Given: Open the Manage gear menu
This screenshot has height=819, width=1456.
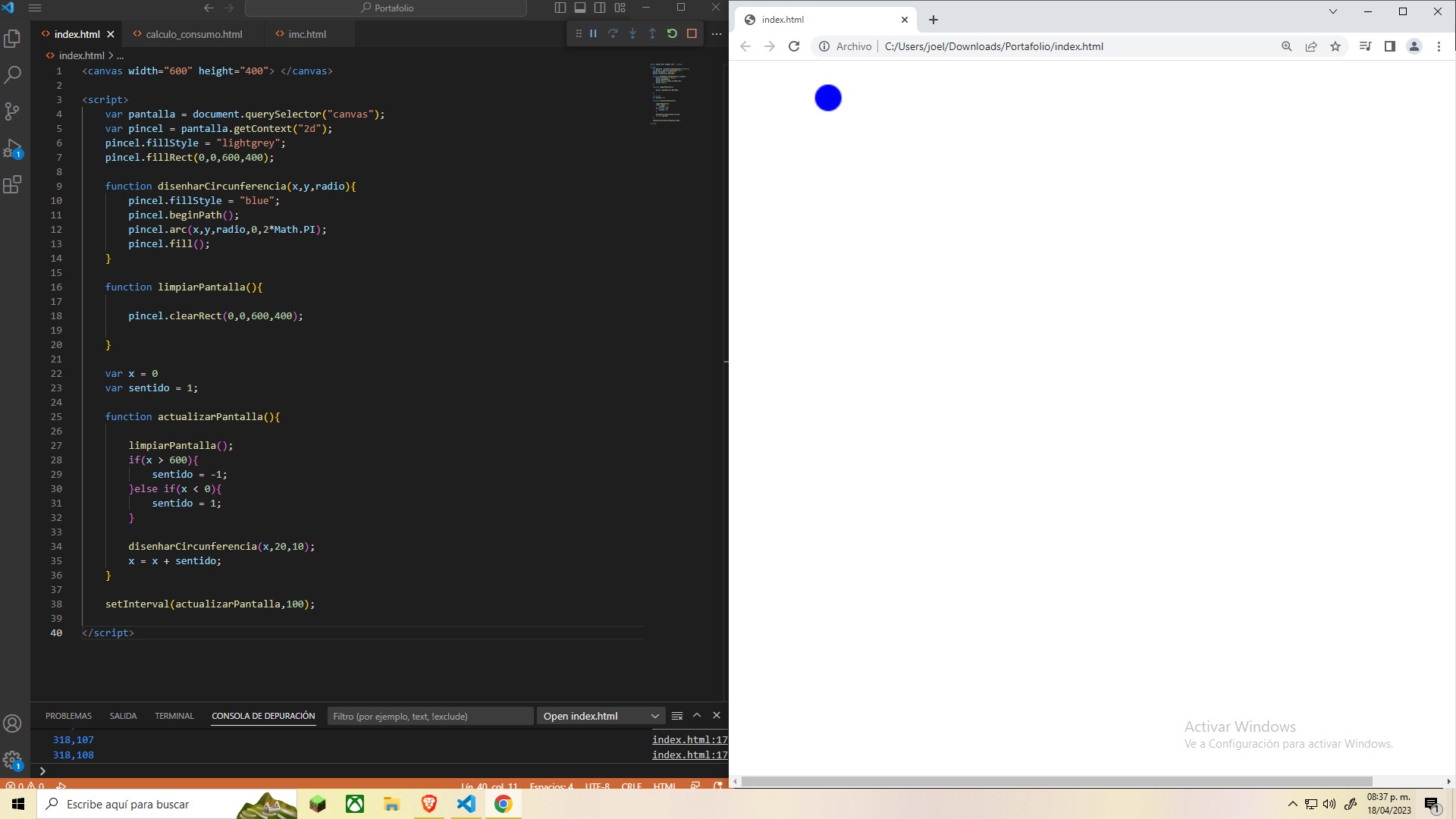Looking at the screenshot, I should click(12, 760).
